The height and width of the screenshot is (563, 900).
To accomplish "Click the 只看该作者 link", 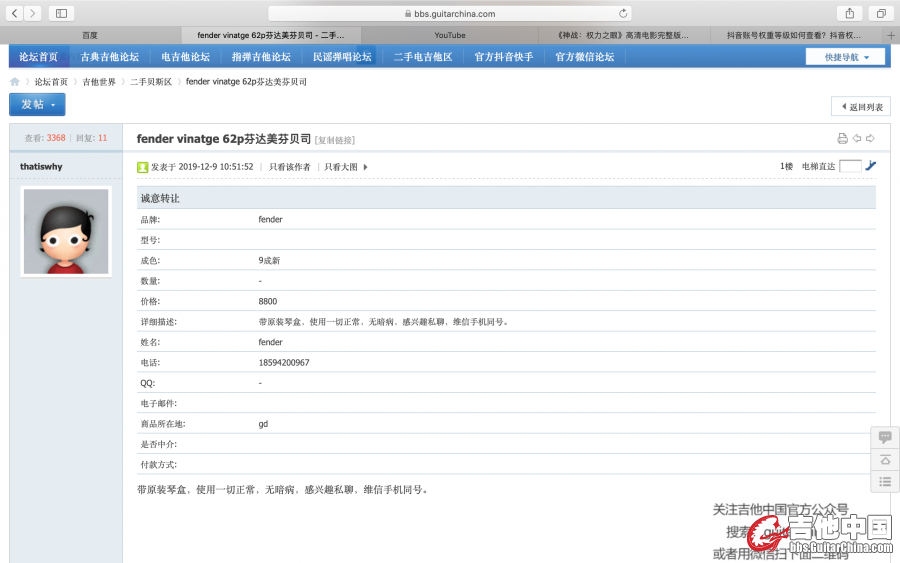I will pos(290,167).
